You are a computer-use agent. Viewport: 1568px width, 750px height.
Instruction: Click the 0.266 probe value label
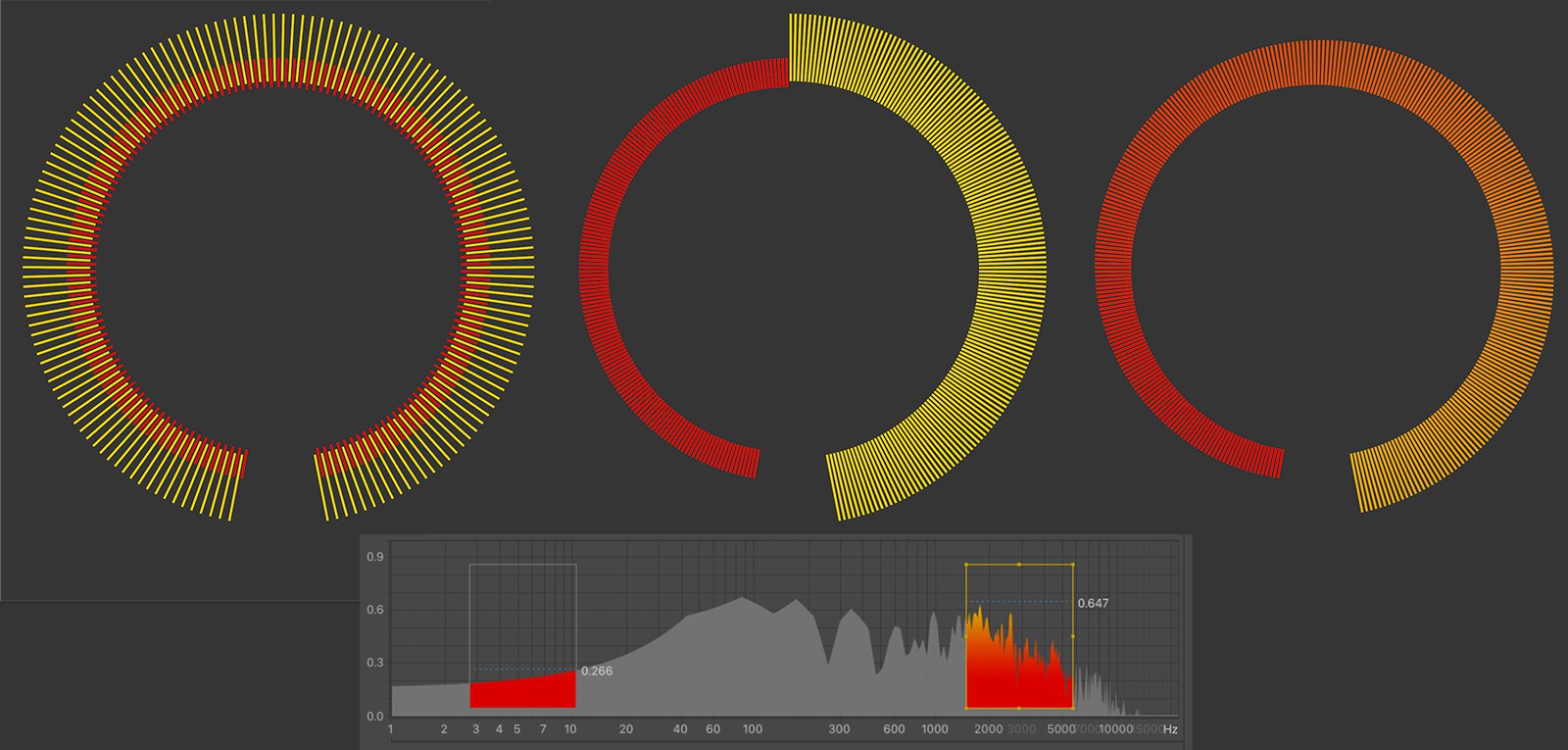pyautogui.click(x=596, y=672)
